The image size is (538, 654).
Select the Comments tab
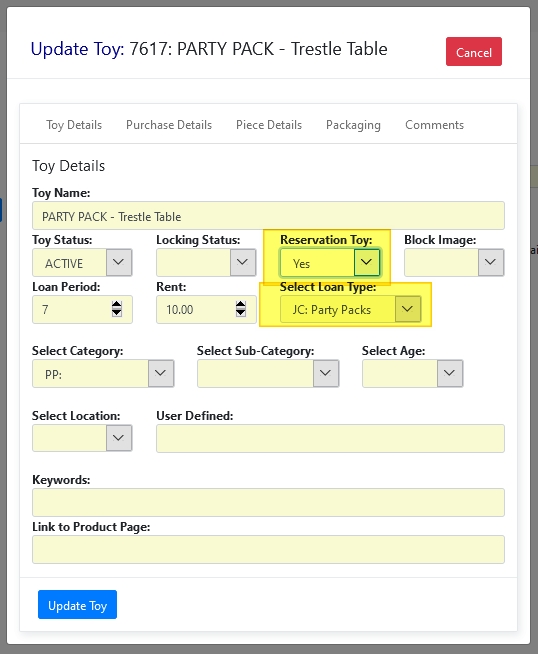(435, 125)
